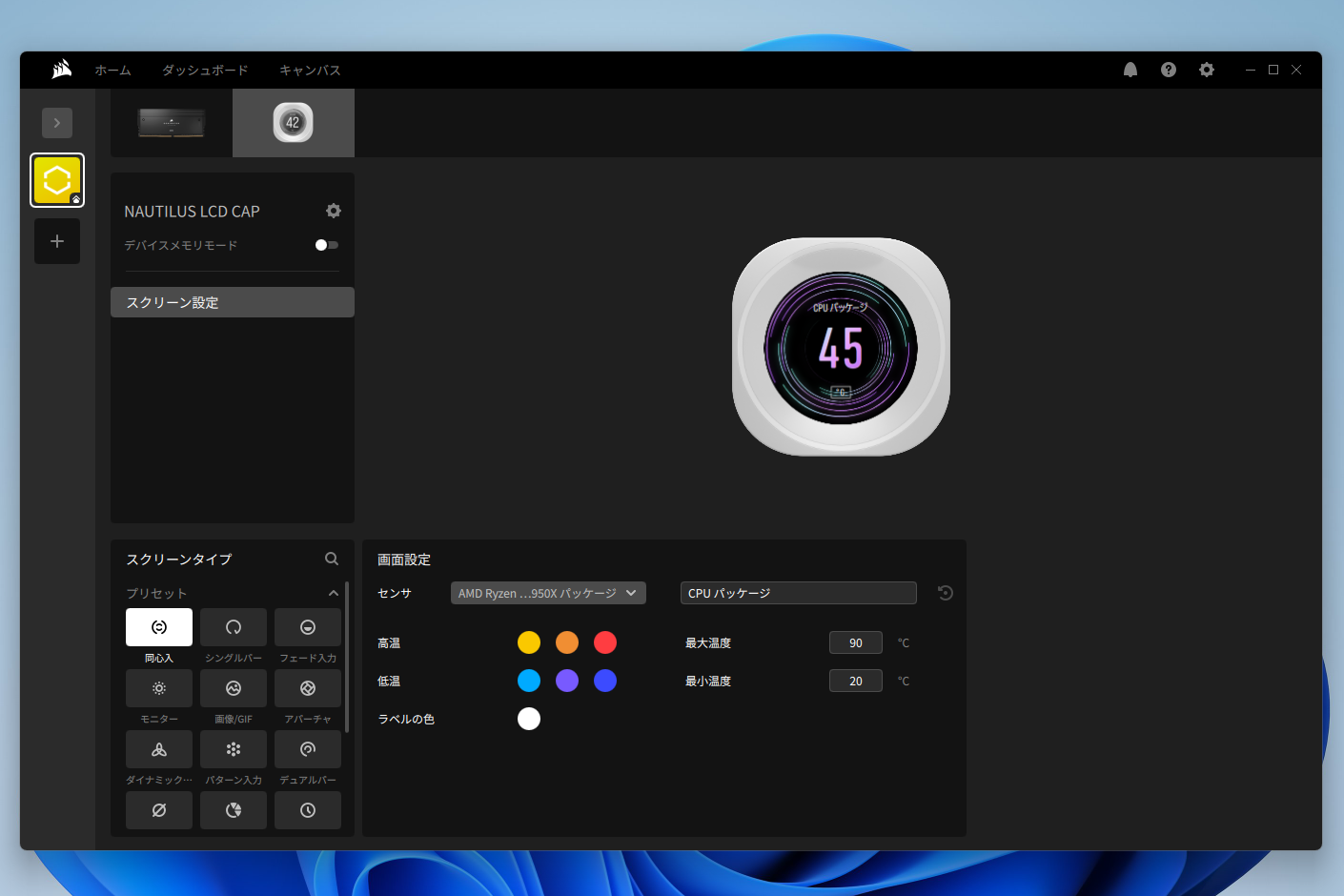Open the ホーム tab

pos(113,71)
